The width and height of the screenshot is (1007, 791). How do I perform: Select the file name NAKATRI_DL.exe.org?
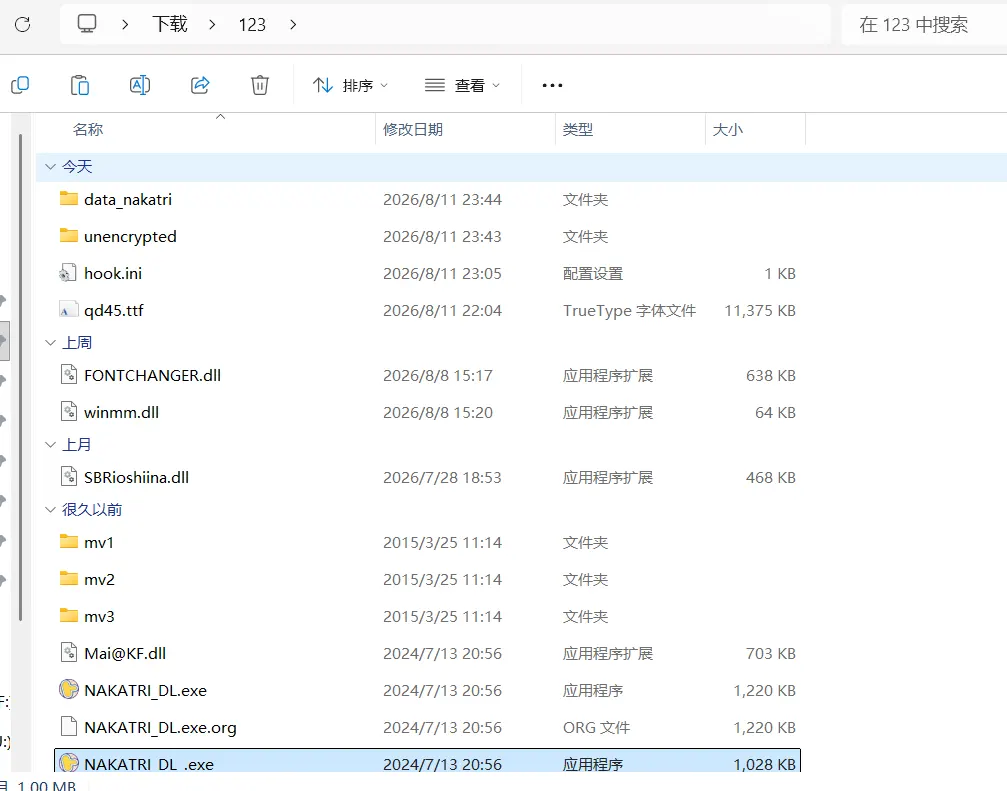pos(160,728)
